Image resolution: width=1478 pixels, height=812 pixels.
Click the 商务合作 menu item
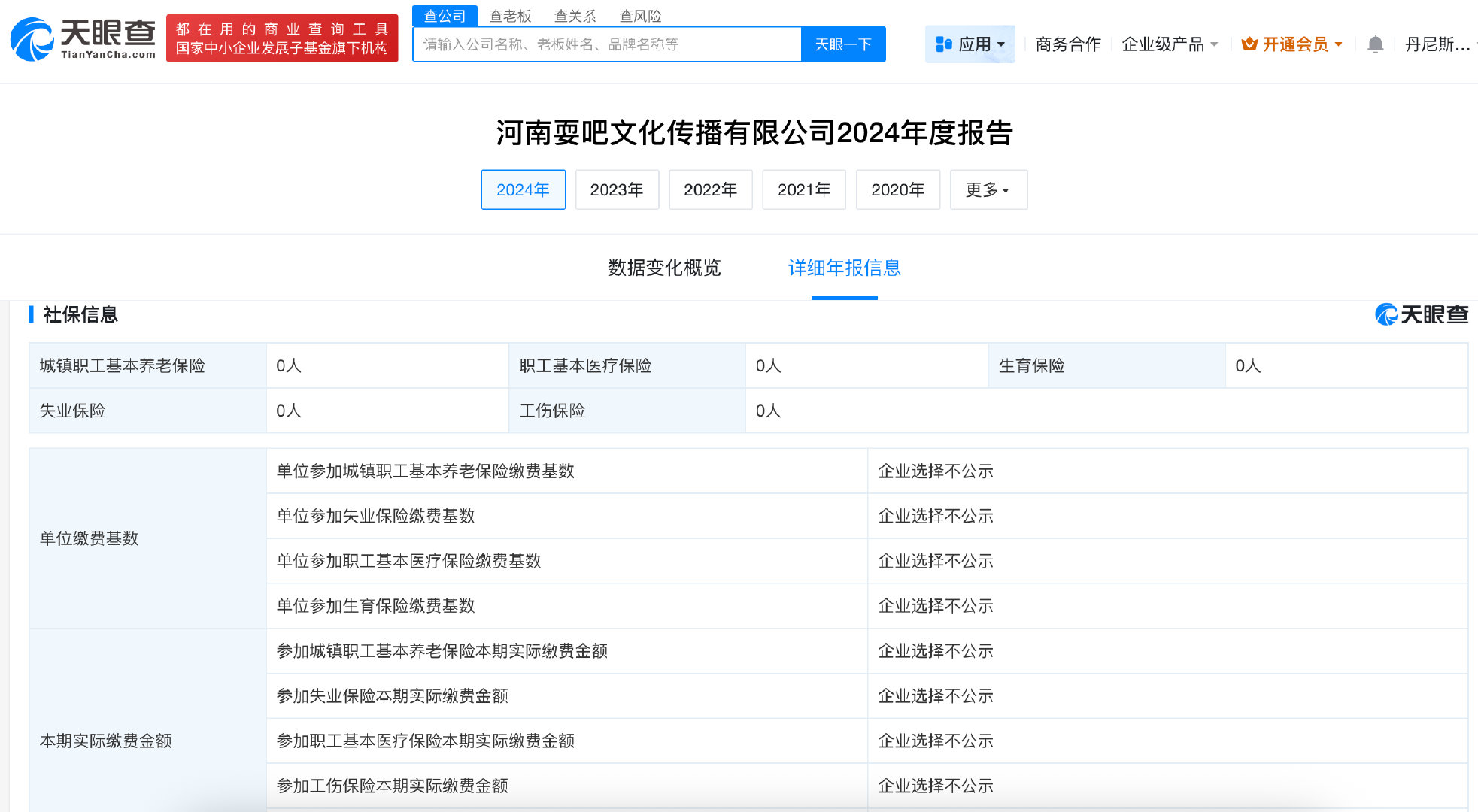(1067, 44)
